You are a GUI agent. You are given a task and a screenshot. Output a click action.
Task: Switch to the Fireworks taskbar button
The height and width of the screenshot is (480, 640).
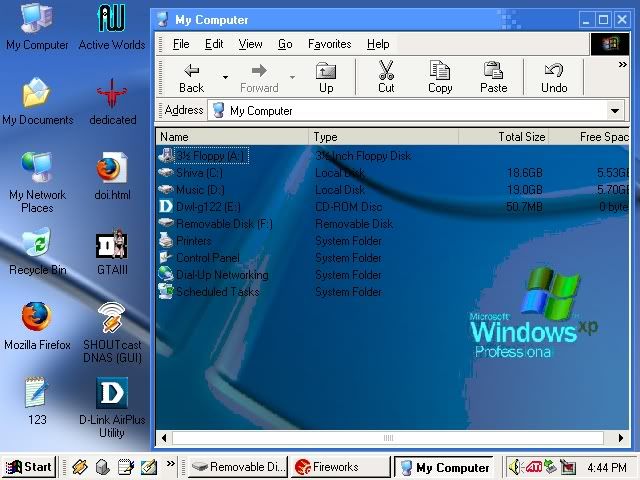point(340,467)
